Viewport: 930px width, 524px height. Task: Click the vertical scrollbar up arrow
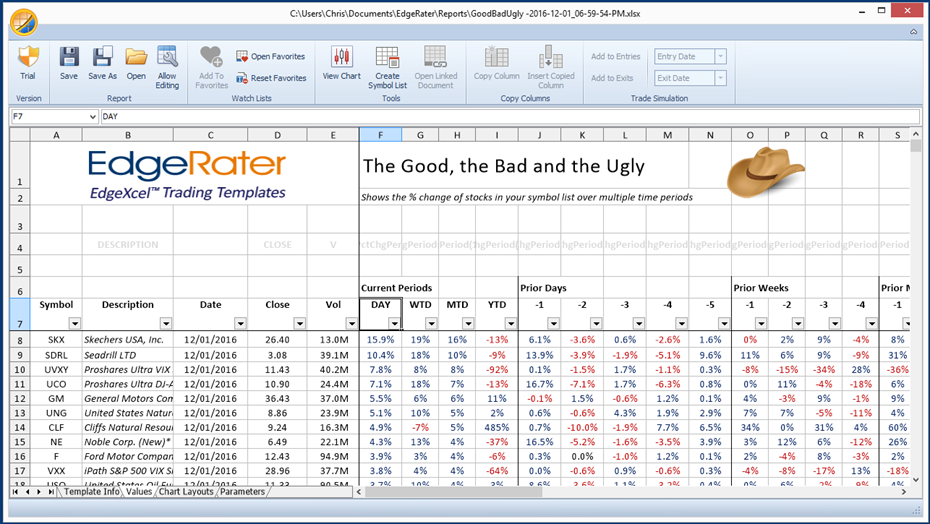(915, 135)
